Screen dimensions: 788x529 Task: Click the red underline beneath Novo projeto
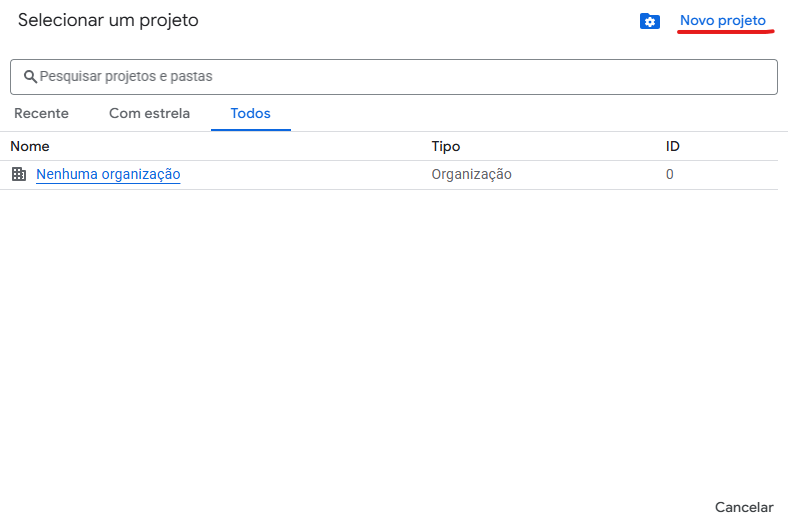[x=725, y=32]
